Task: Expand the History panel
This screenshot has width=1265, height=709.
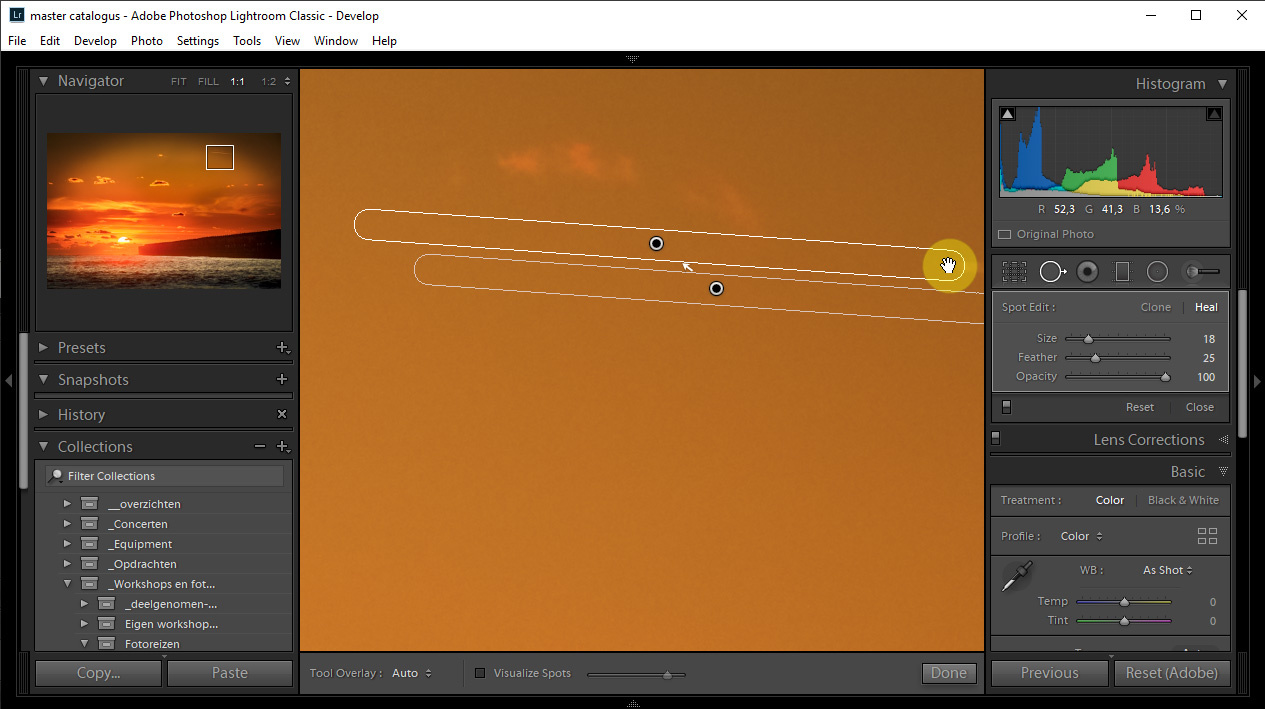Action: 43,414
